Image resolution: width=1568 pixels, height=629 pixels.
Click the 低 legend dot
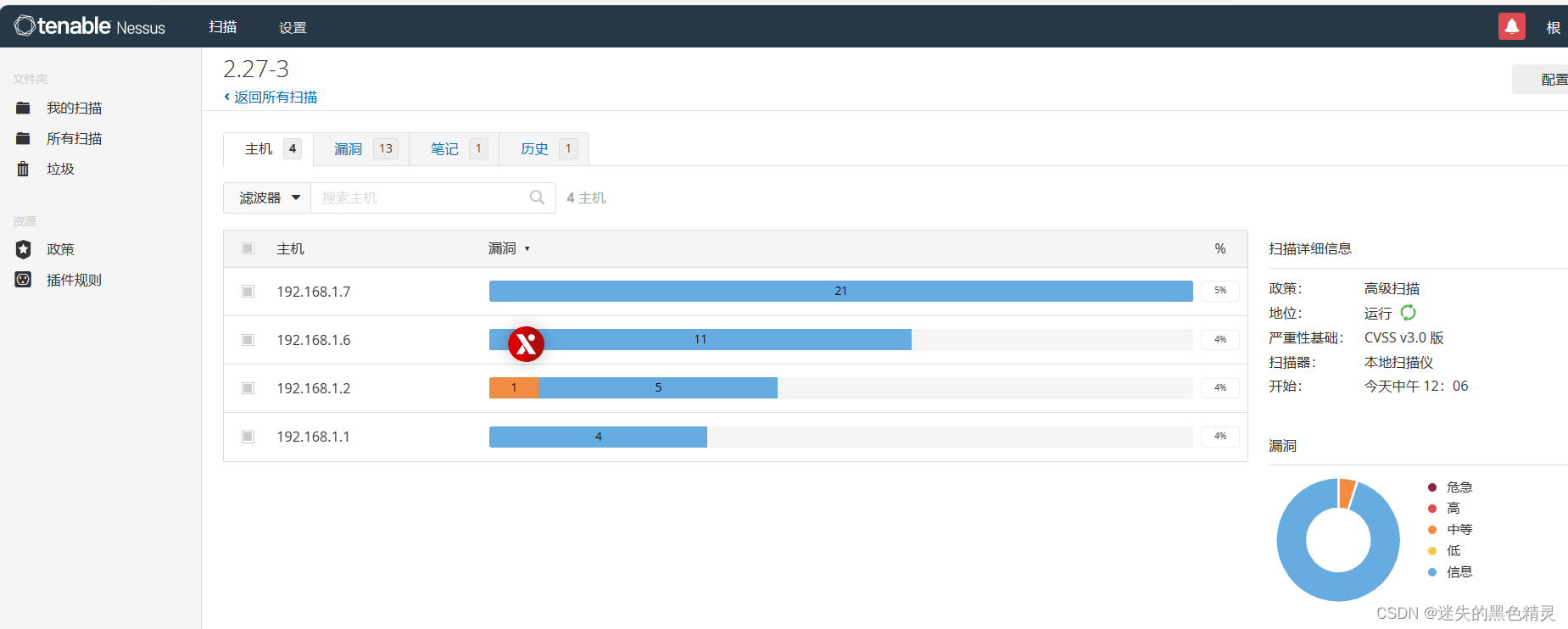click(x=1432, y=551)
